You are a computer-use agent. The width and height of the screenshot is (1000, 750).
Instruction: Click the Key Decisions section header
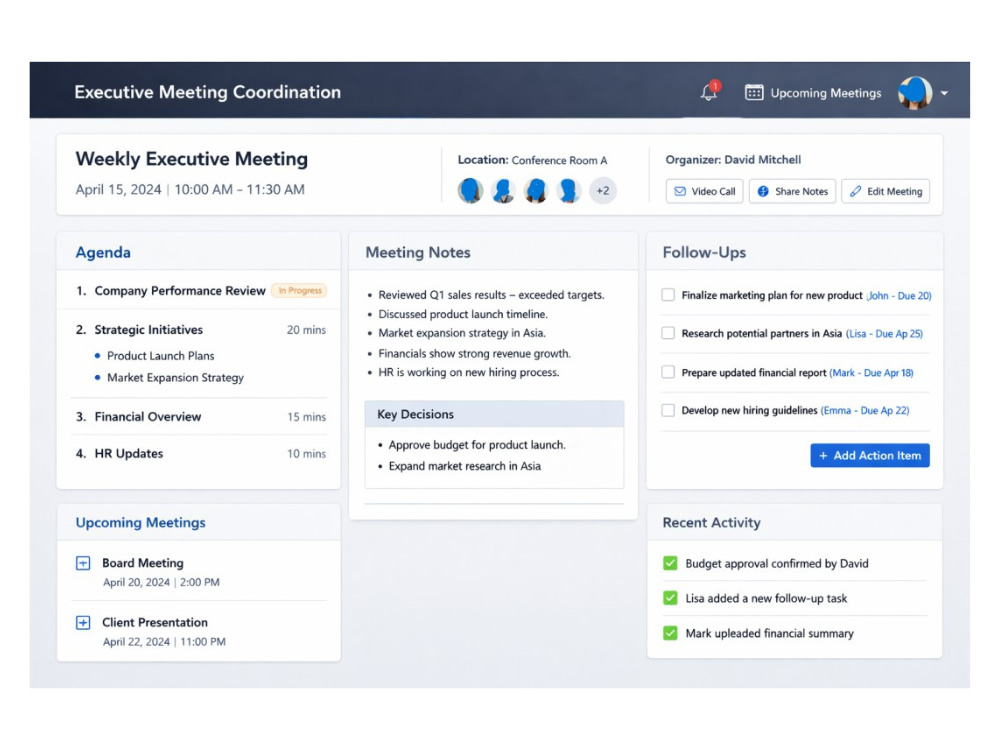tap(494, 414)
